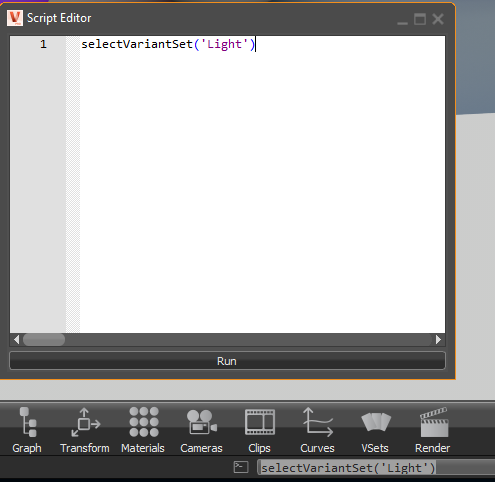Open the Clips module
Screen dimensions: 495x482
tap(259, 430)
